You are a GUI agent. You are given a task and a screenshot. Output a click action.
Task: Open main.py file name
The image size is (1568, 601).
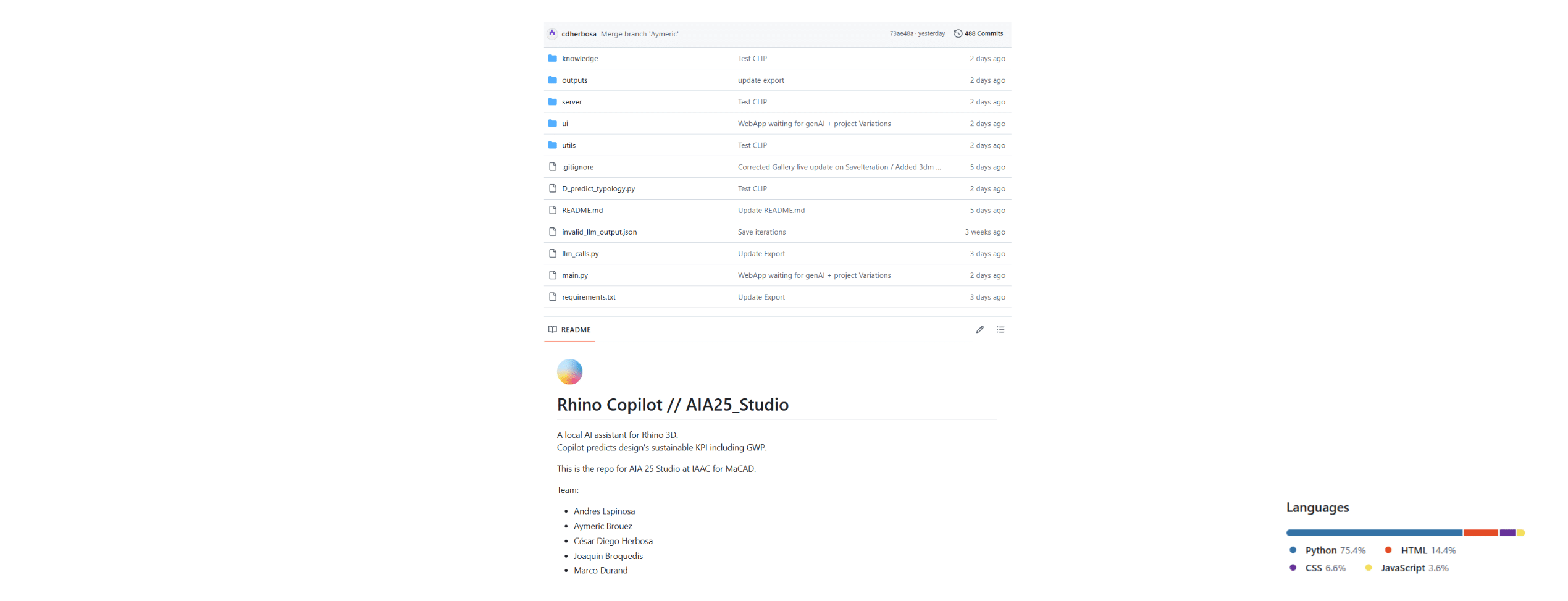click(575, 275)
